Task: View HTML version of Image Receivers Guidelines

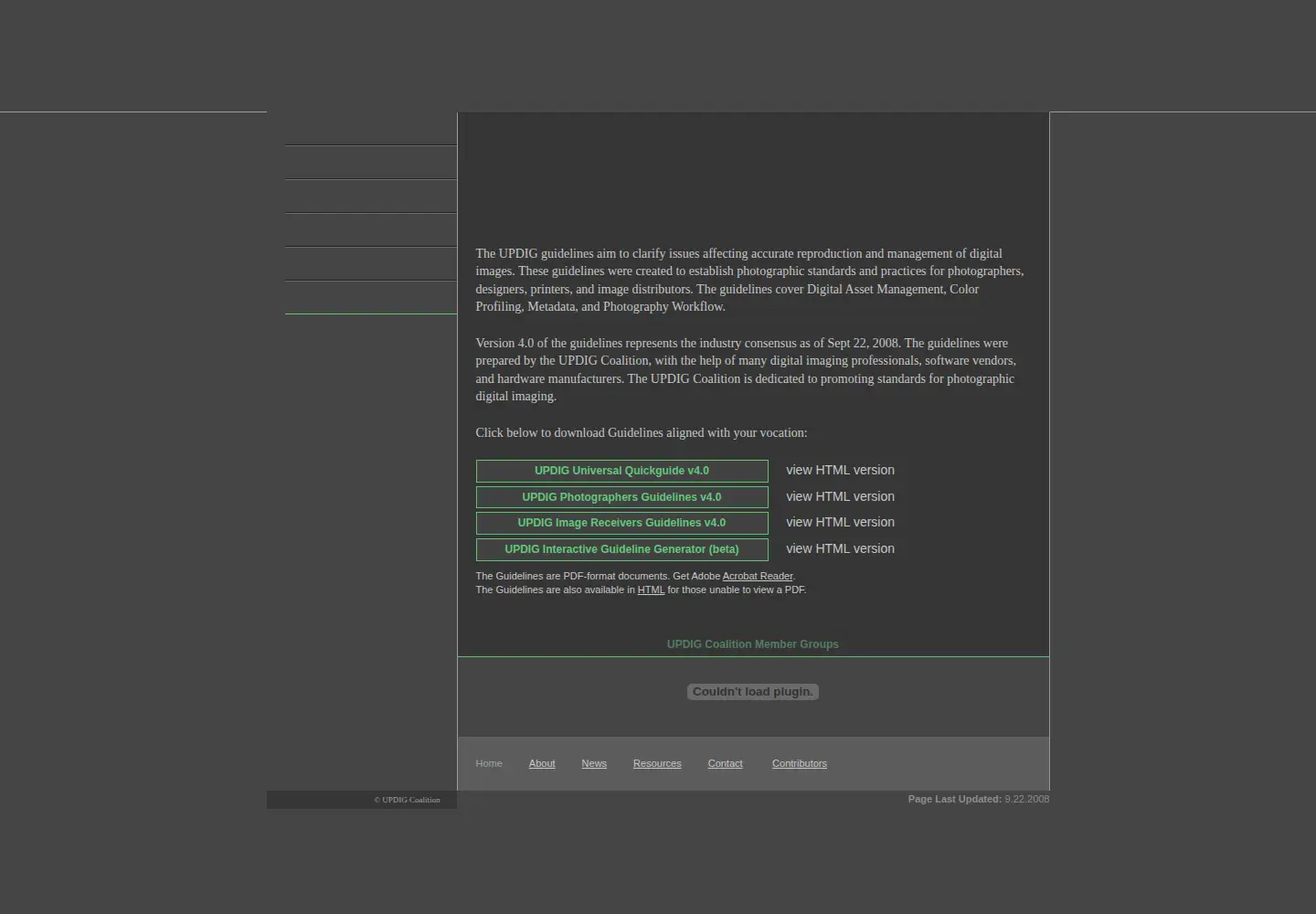Action: (x=840, y=522)
